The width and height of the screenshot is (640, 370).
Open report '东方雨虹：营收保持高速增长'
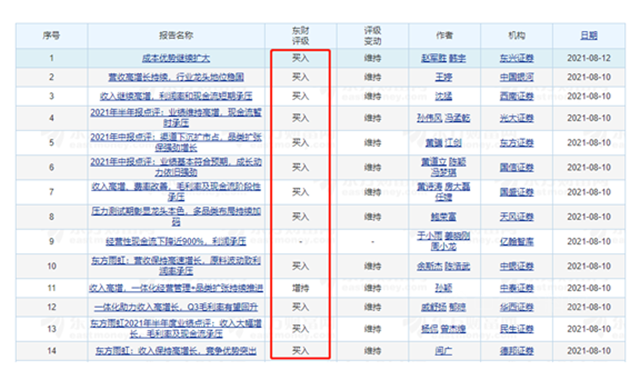(x=176, y=266)
